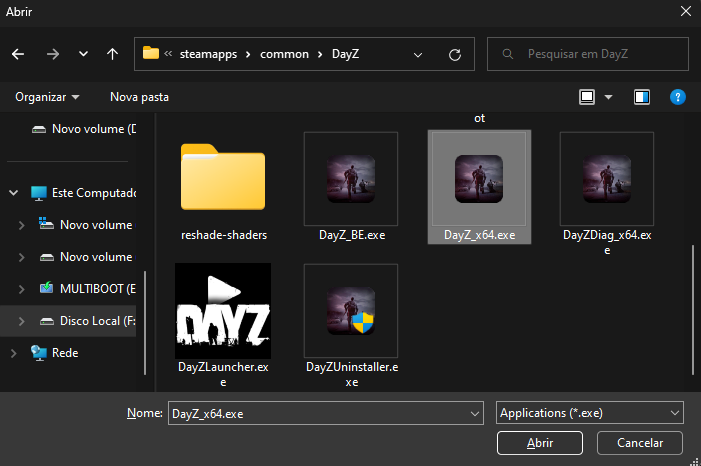Open view options dropdown arrow

(608, 97)
